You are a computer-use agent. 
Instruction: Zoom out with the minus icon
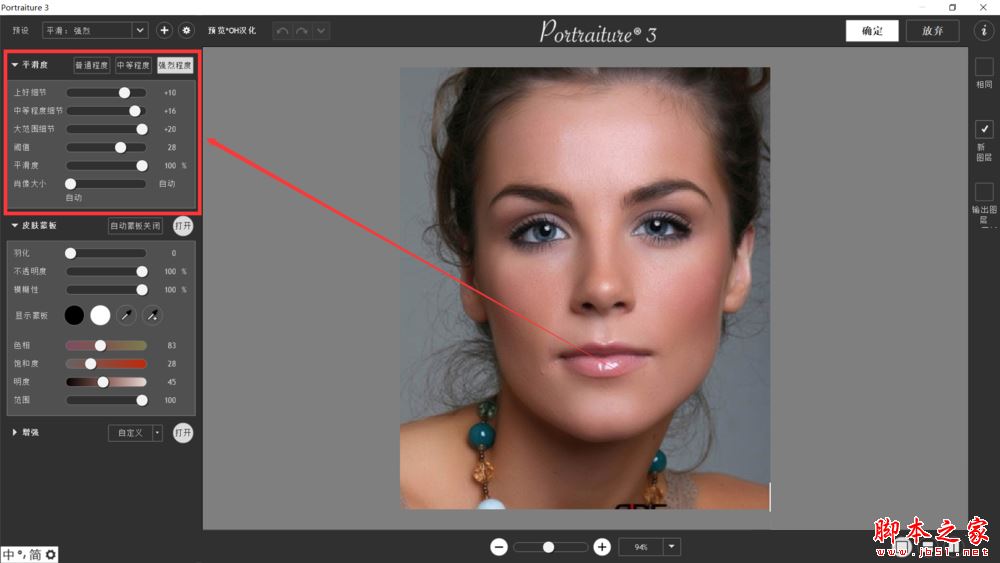click(x=499, y=546)
